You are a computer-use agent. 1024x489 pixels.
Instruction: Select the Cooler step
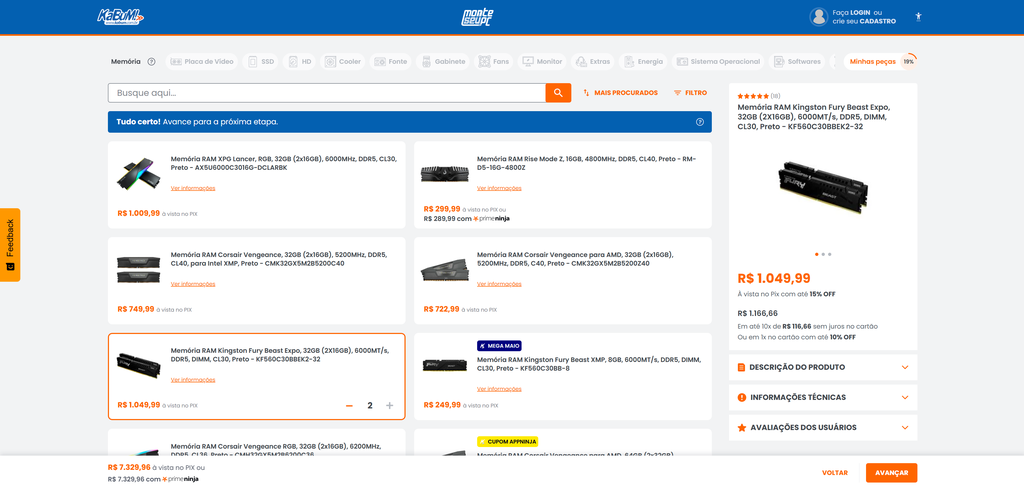[343, 61]
